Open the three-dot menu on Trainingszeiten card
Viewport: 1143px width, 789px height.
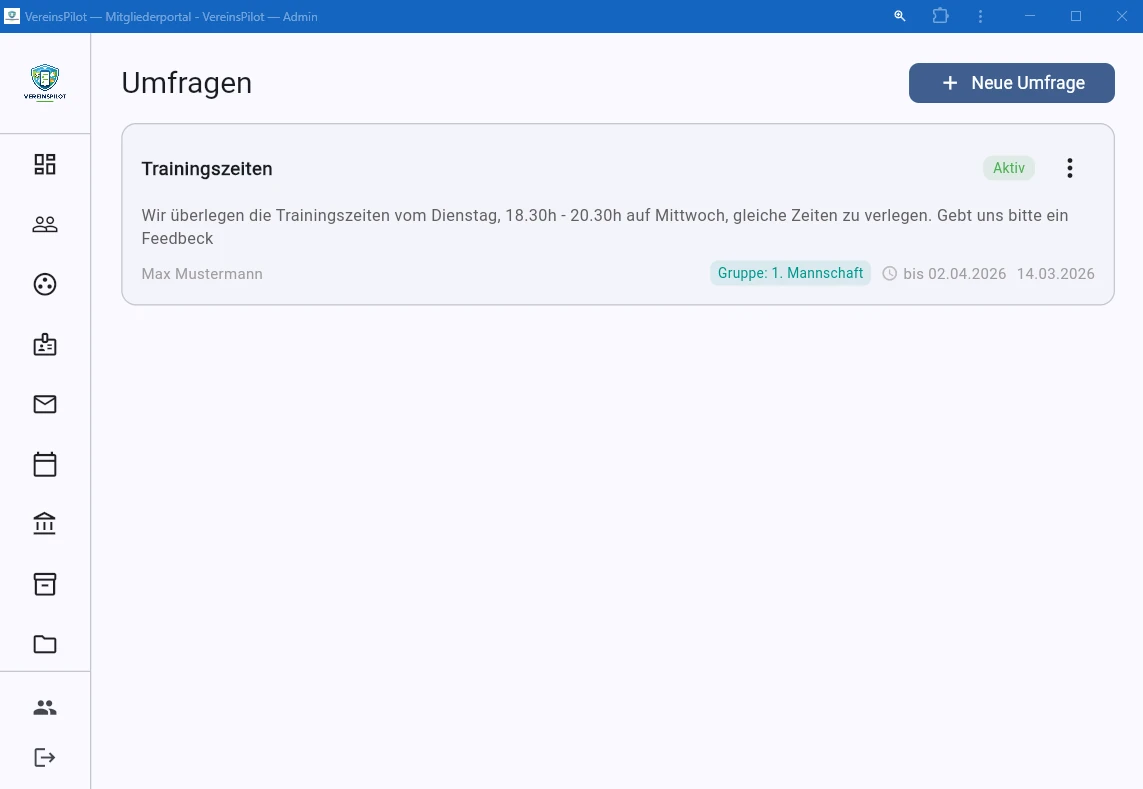pyautogui.click(x=1070, y=168)
